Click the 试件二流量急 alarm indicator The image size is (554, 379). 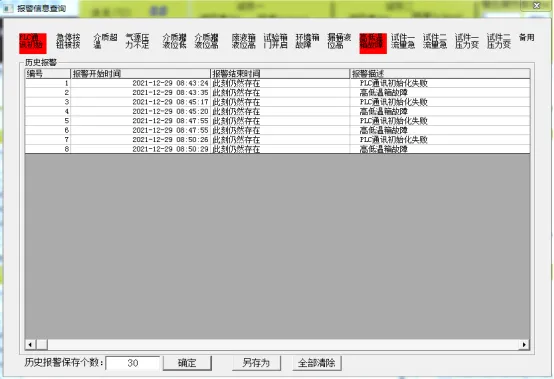tap(435, 41)
